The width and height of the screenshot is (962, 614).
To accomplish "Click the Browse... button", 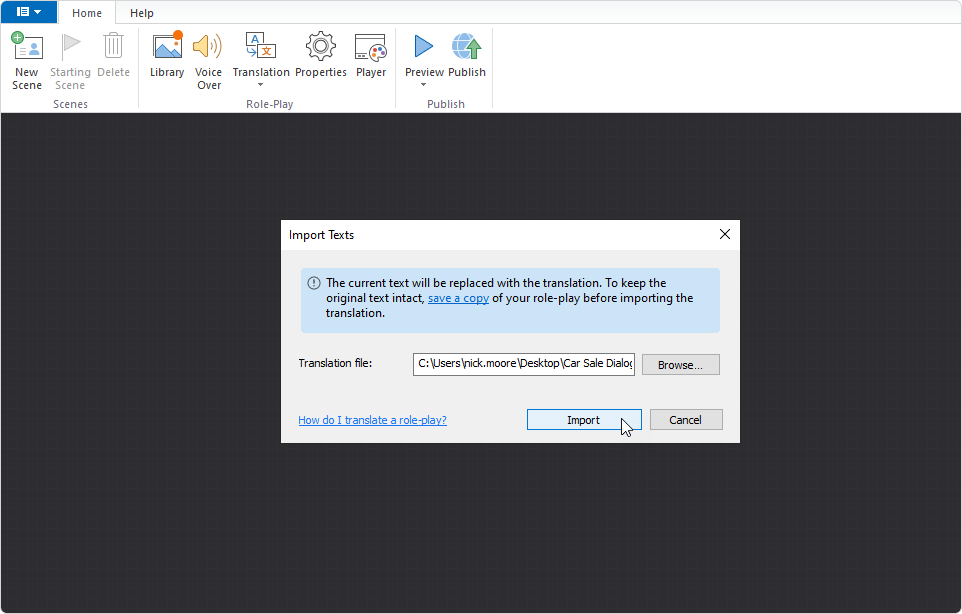I will pyautogui.click(x=680, y=365).
